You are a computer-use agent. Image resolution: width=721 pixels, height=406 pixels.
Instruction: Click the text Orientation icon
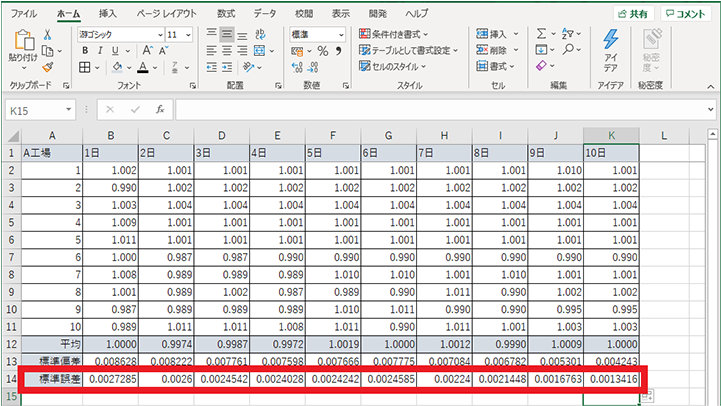[249, 67]
